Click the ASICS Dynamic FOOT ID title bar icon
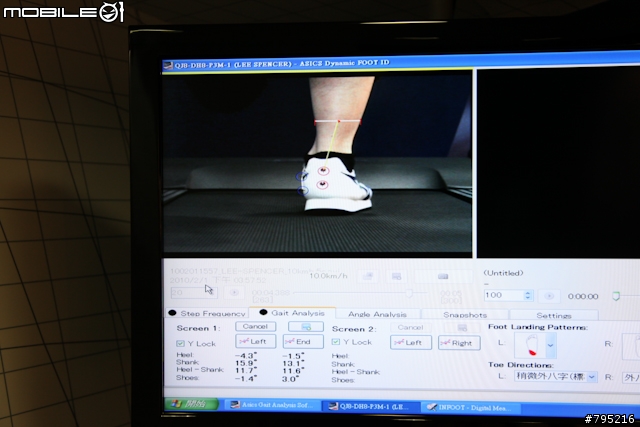This screenshot has height=427, width=640. [168, 66]
